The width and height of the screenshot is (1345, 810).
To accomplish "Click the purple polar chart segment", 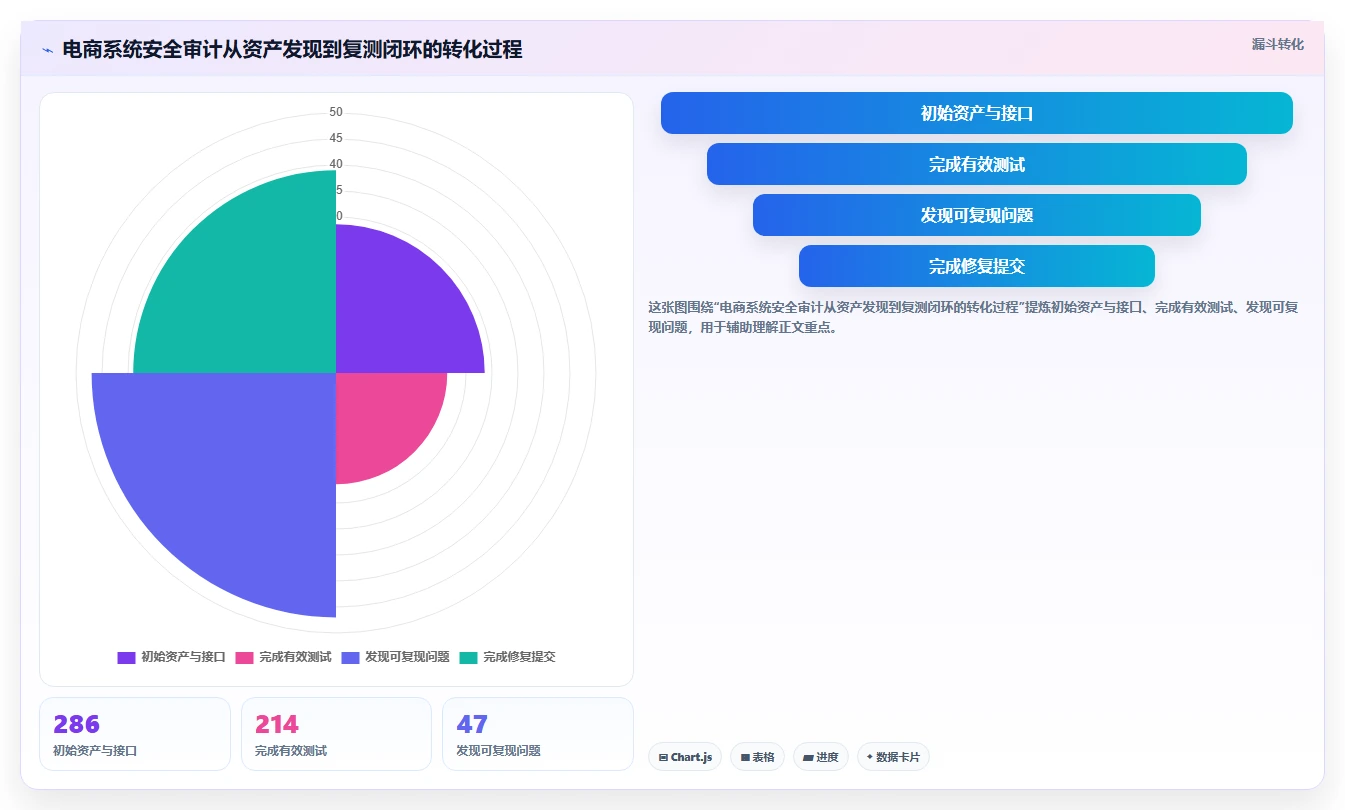I will (400, 310).
